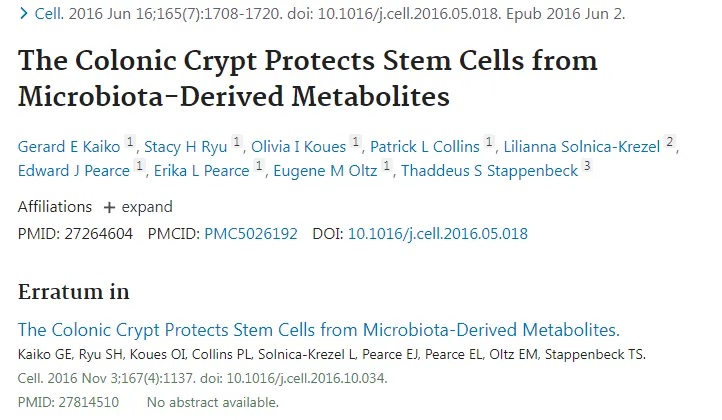722x420 pixels.
Task: Open author Thaddeus S Stappenbeck
Action: point(489,171)
